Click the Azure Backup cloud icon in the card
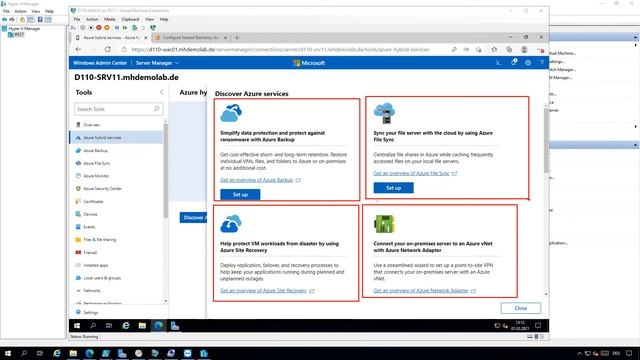 click(231, 113)
